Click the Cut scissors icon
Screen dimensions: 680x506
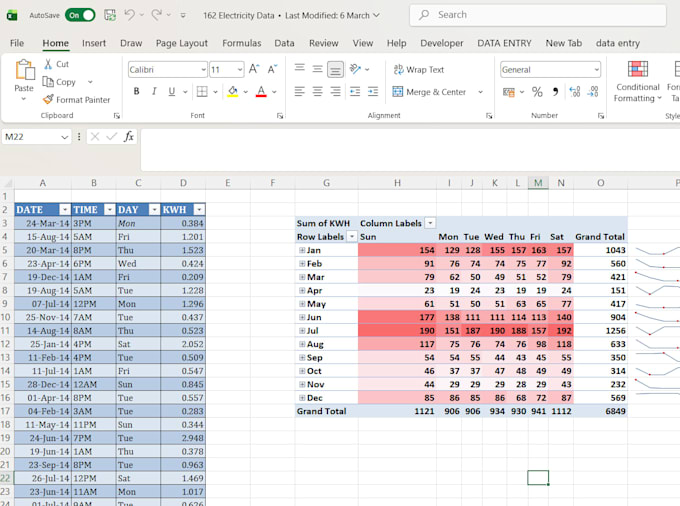pyautogui.click(x=48, y=64)
